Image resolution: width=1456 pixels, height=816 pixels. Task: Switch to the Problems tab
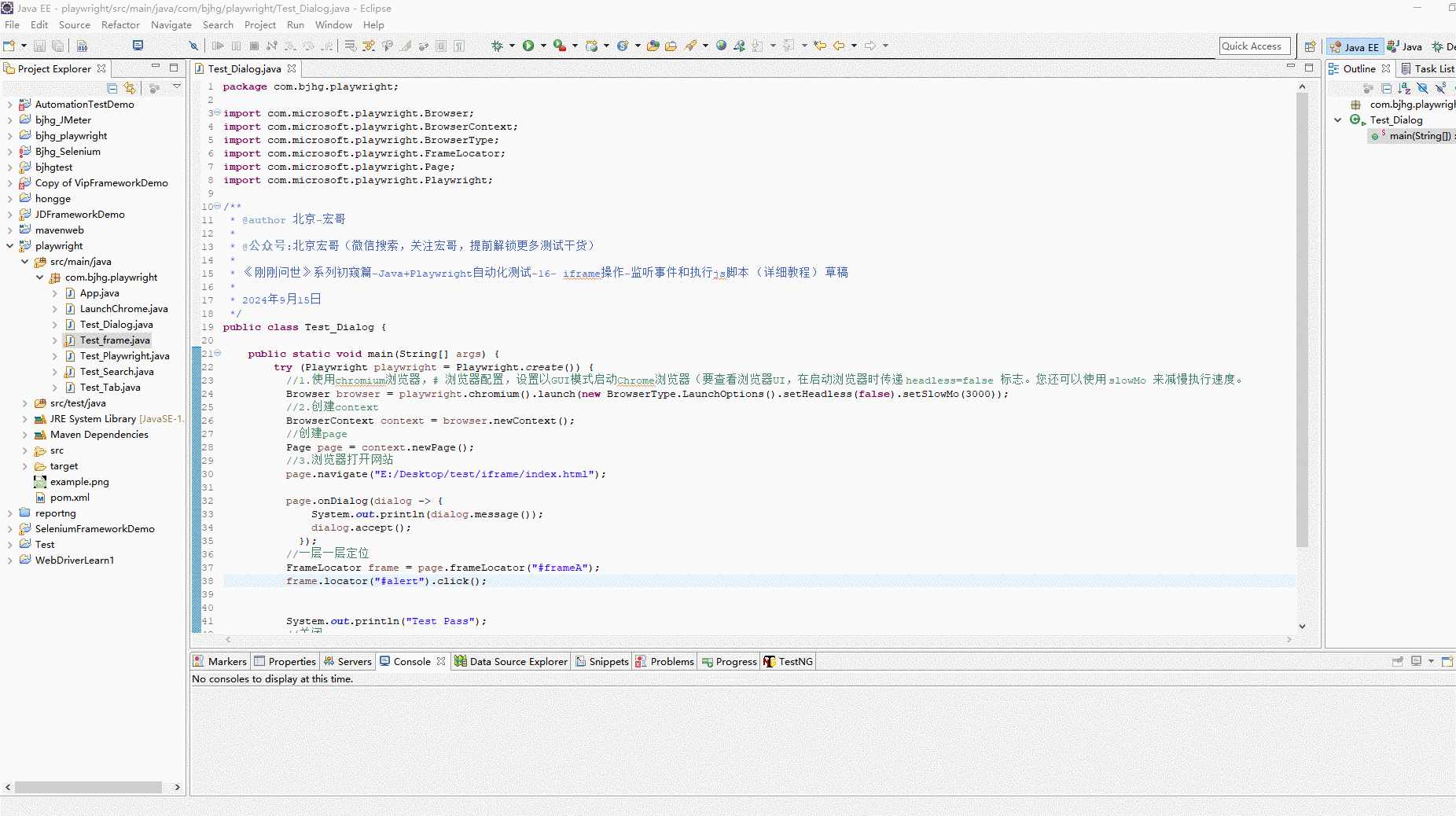click(664, 662)
